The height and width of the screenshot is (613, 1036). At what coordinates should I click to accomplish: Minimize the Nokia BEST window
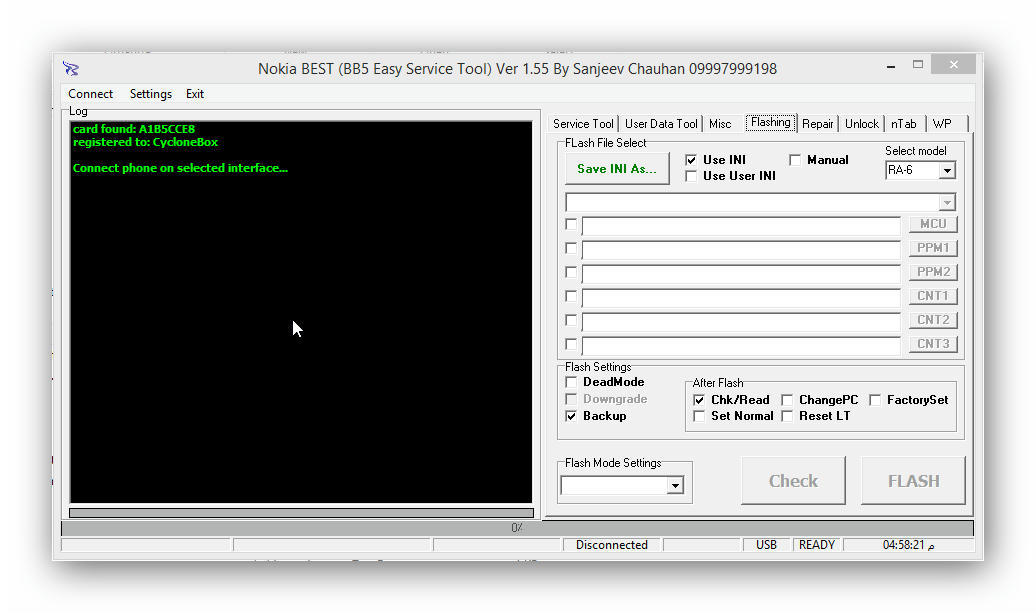point(891,65)
